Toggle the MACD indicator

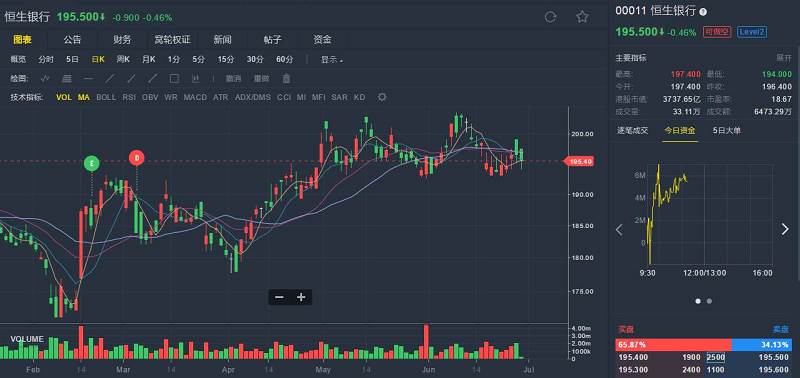point(195,97)
